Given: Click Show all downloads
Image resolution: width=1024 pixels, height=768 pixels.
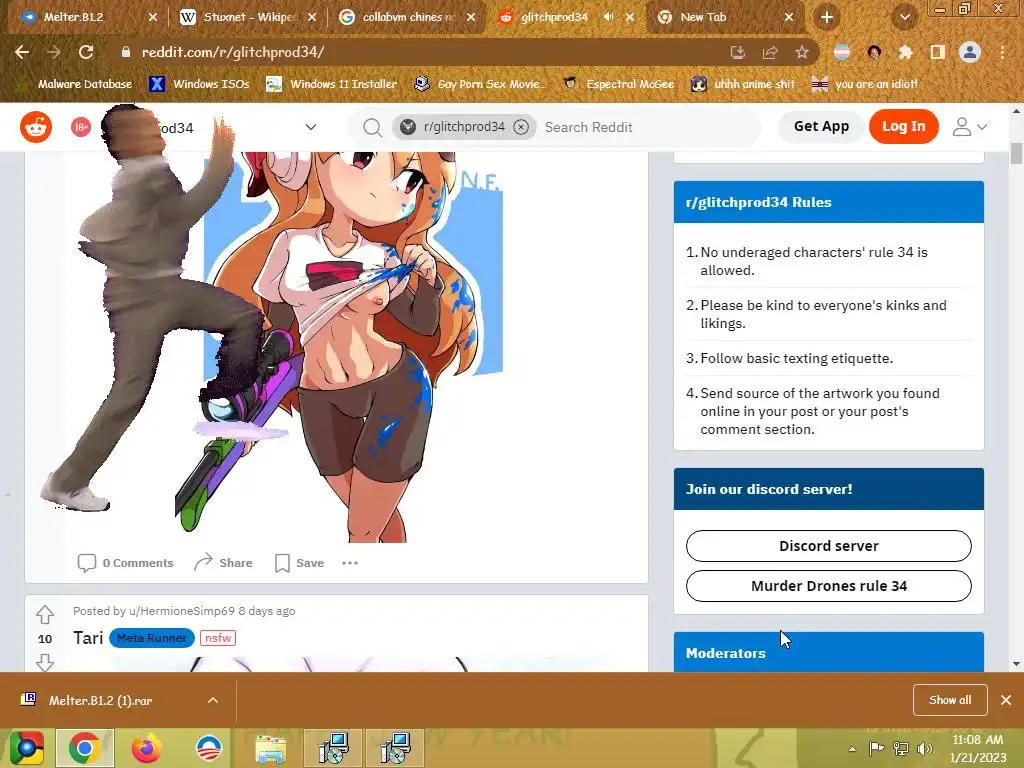Looking at the screenshot, I should point(950,700).
